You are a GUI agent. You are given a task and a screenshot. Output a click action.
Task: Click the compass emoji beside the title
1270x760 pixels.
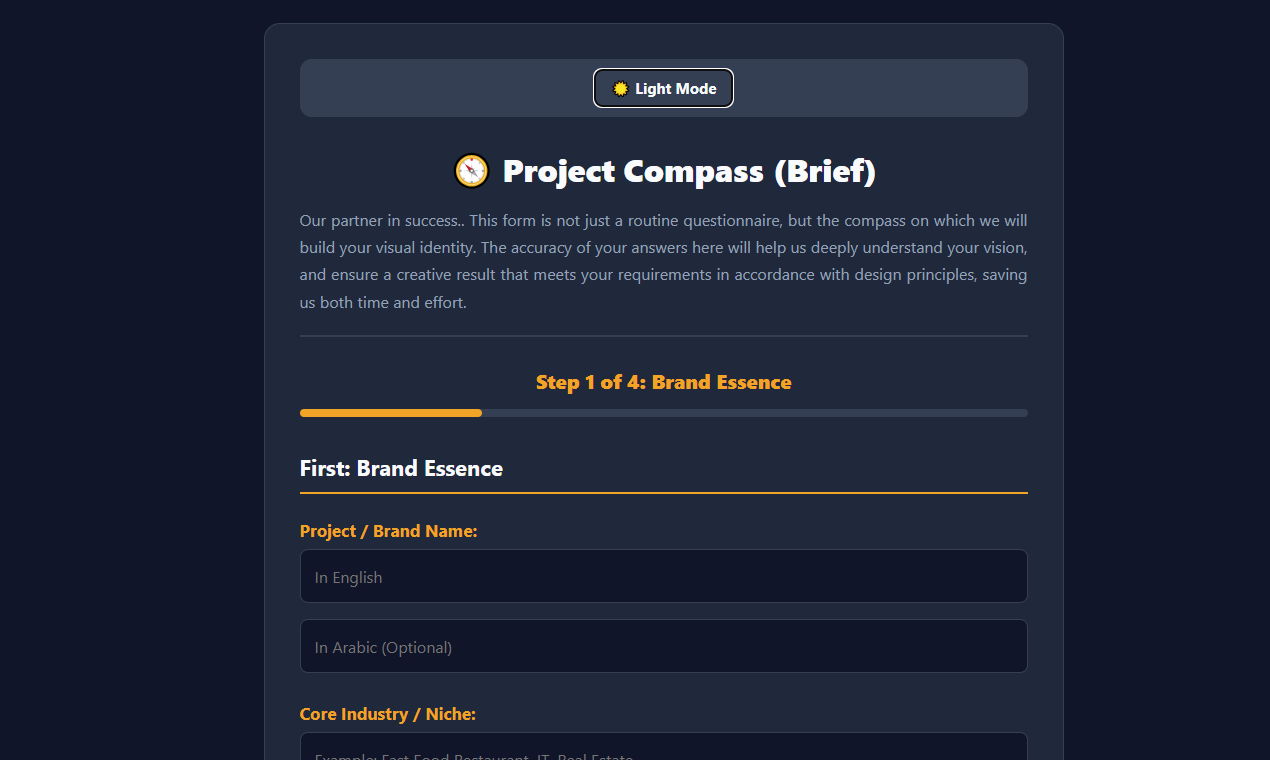[x=471, y=171]
